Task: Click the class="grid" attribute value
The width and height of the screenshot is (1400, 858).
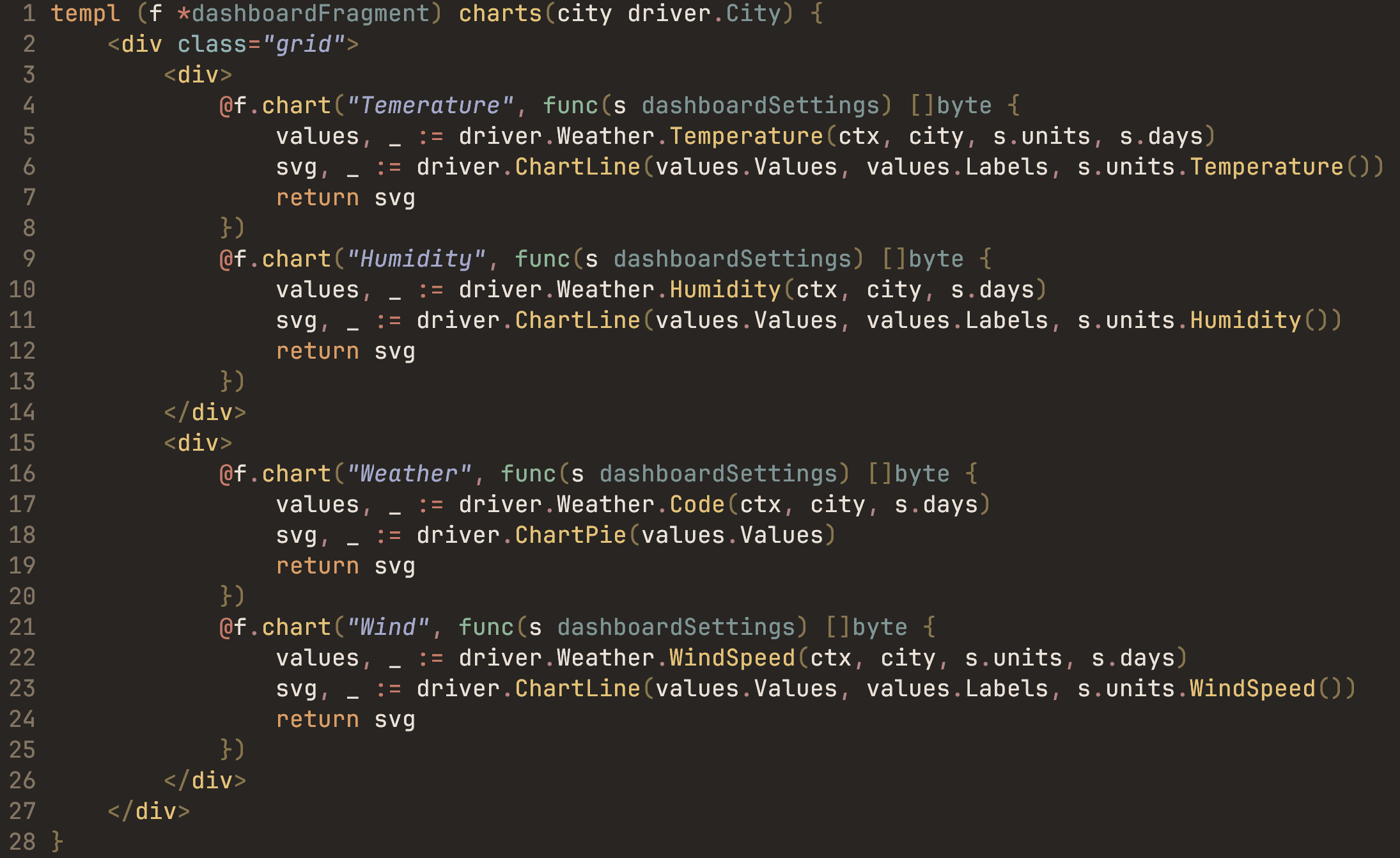Action: (x=304, y=44)
